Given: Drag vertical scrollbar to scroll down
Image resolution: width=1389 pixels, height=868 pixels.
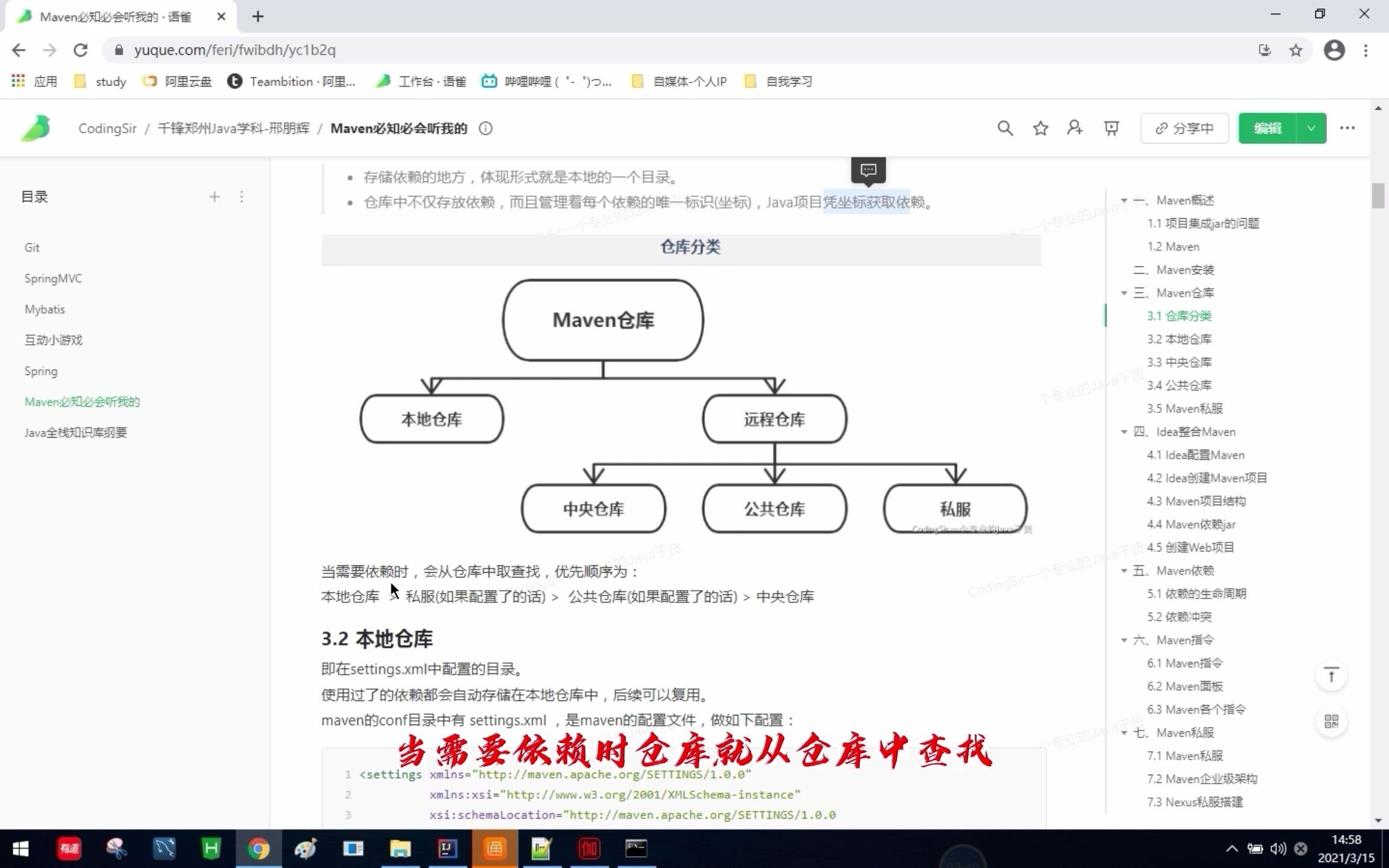Looking at the screenshot, I should [1381, 201].
